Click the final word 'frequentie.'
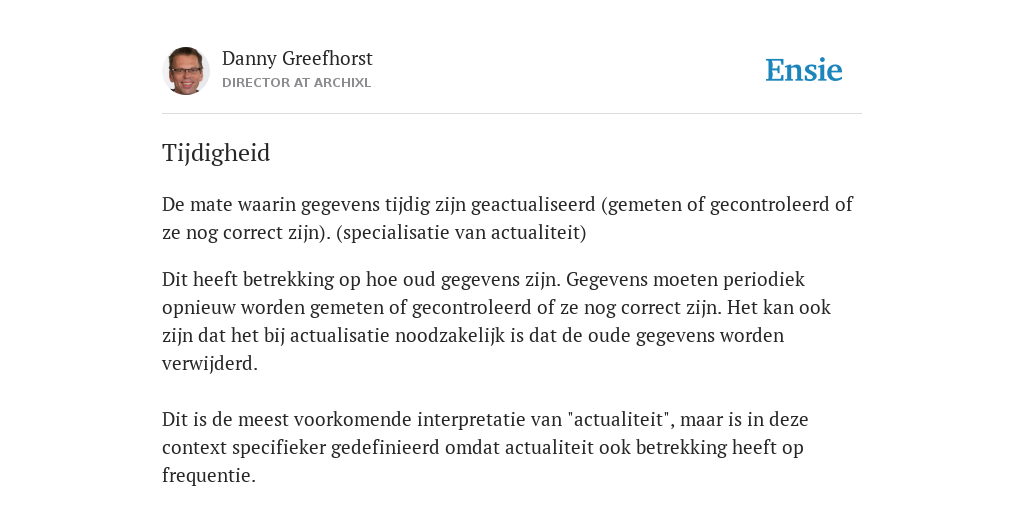 tap(209, 475)
